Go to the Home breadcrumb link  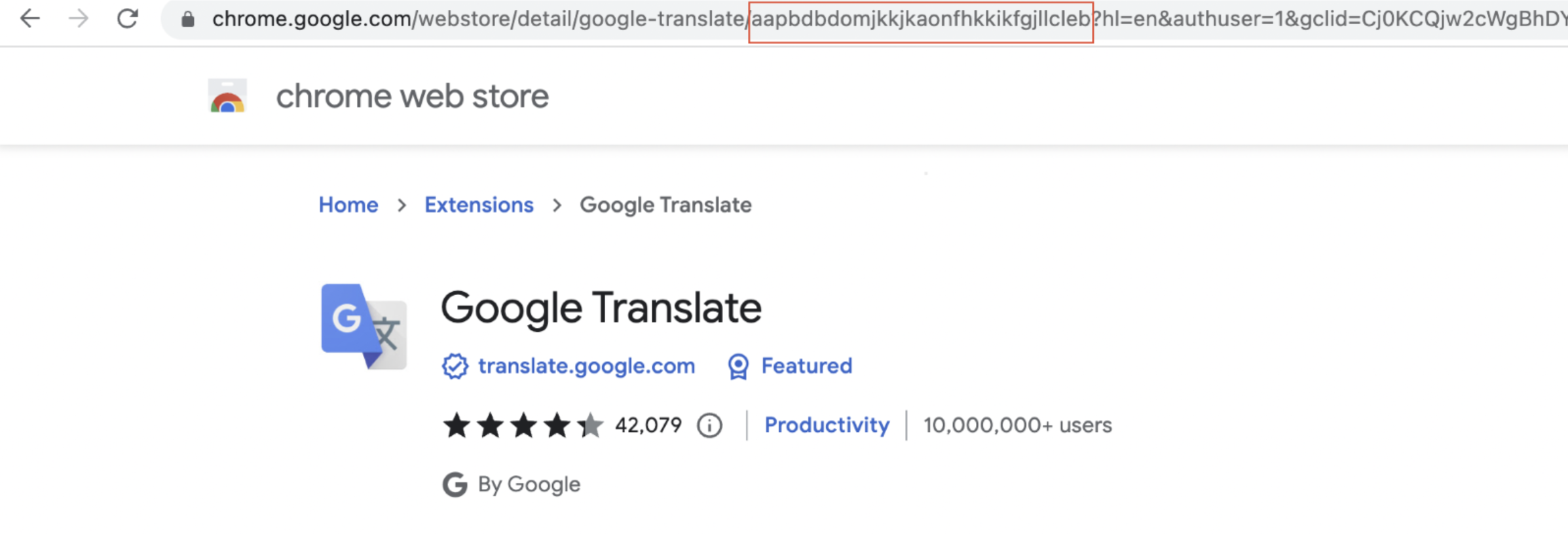pyautogui.click(x=348, y=205)
